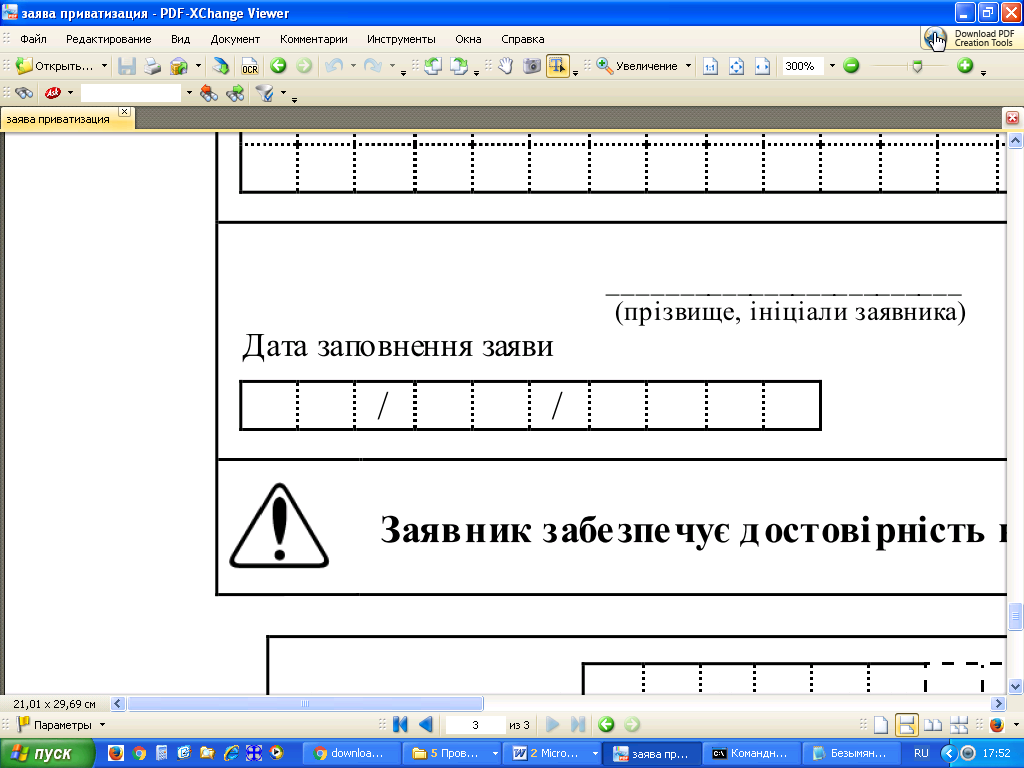Activate the Snapshot camera tool

tap(531, 66)
